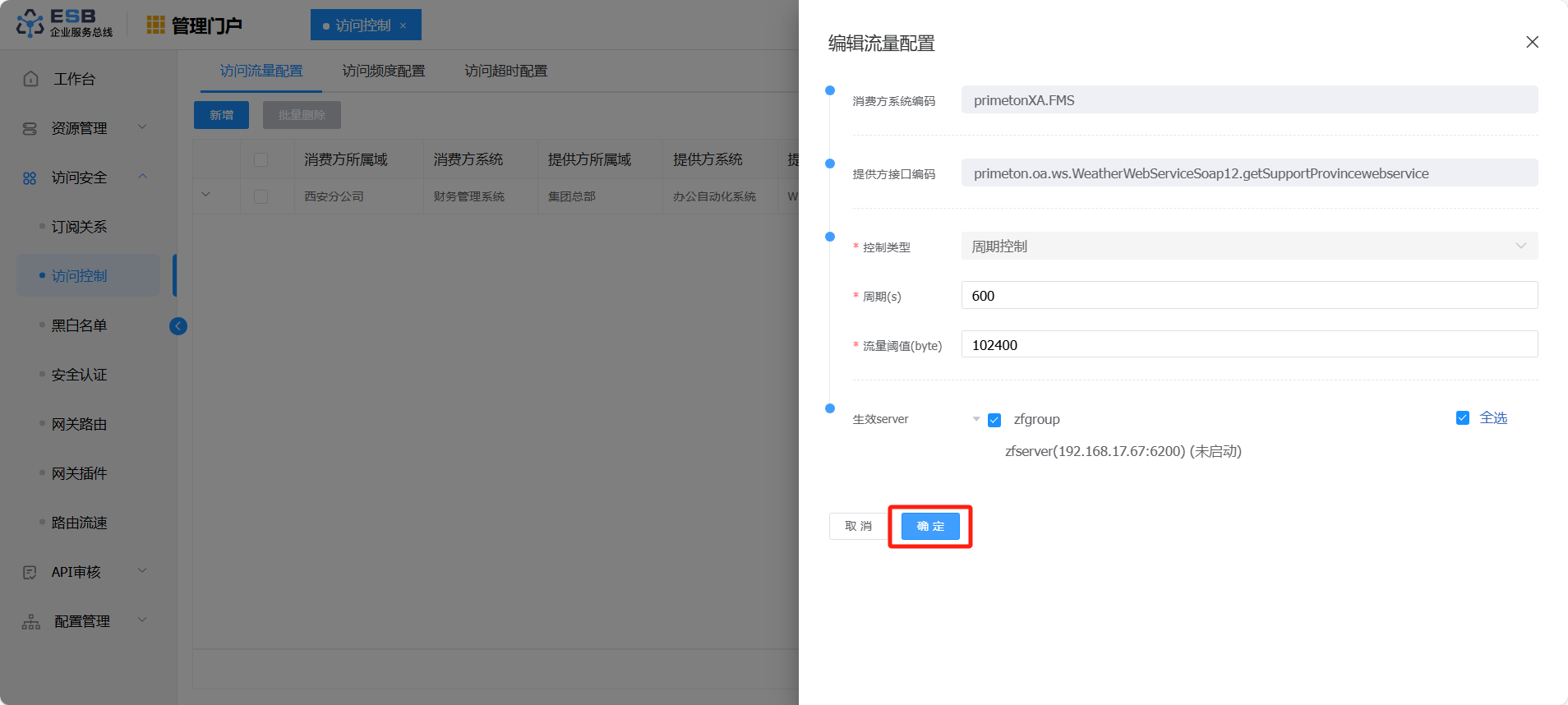This screenshot has width=1568, height=705.
Task: Click the 流量阈值(byte) input field
Action: [1249, 345]
